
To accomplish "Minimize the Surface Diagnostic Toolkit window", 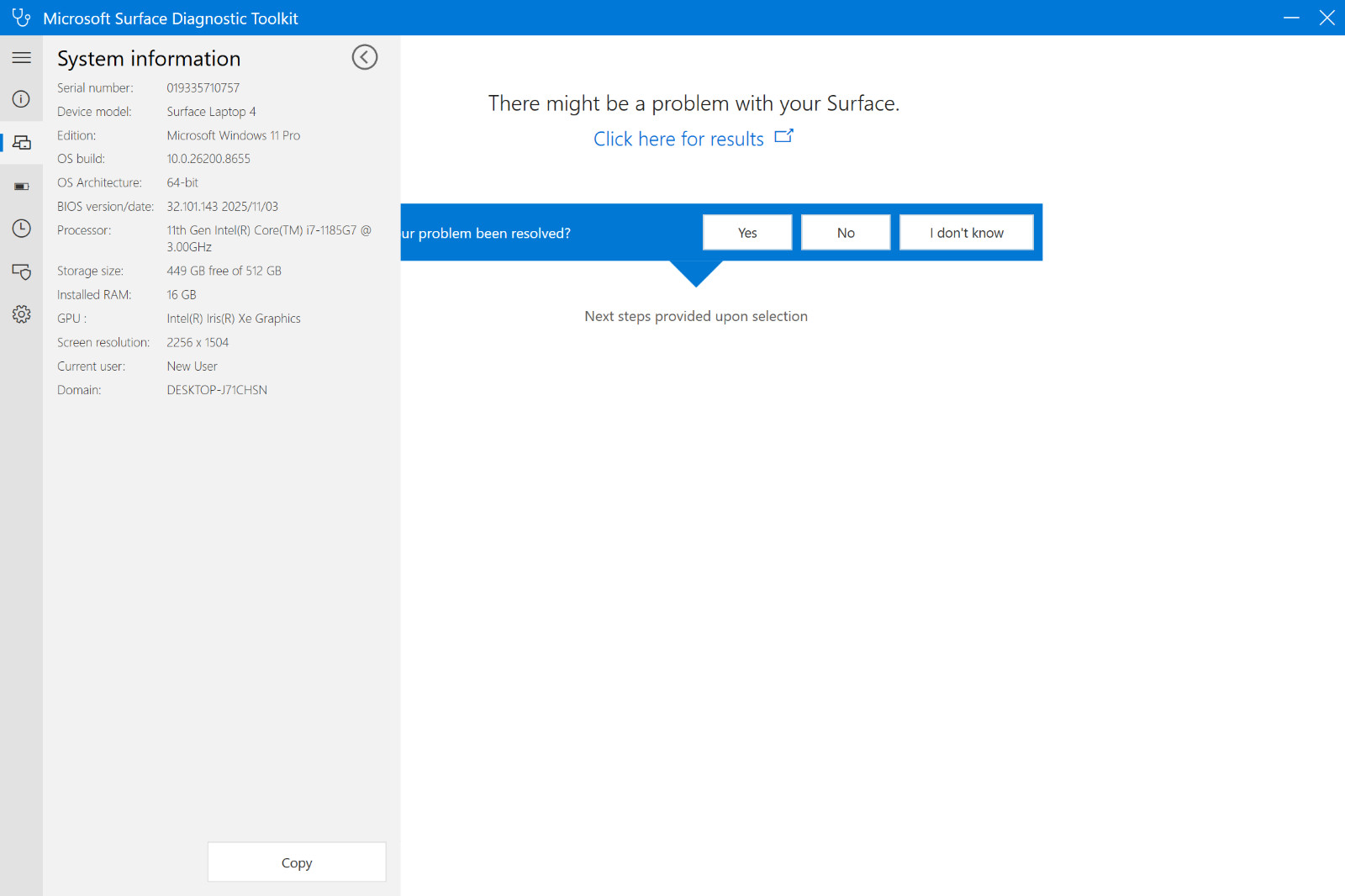I will coord(1291,18).
